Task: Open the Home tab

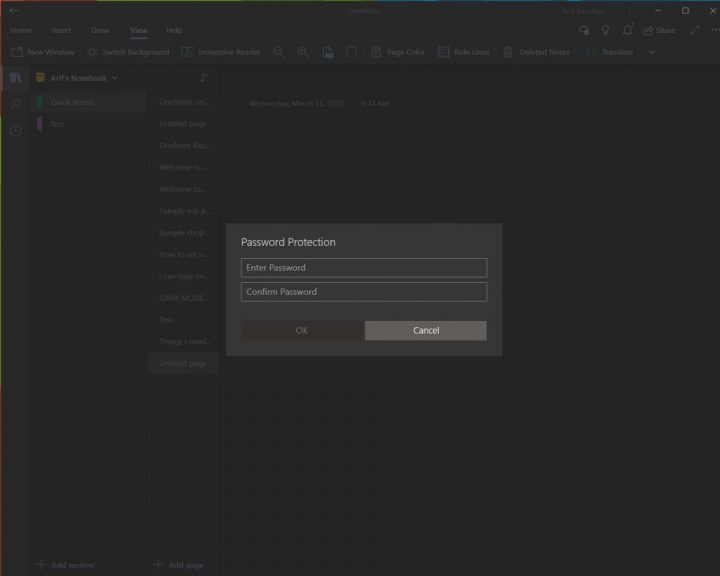Action: click(21, 30)
